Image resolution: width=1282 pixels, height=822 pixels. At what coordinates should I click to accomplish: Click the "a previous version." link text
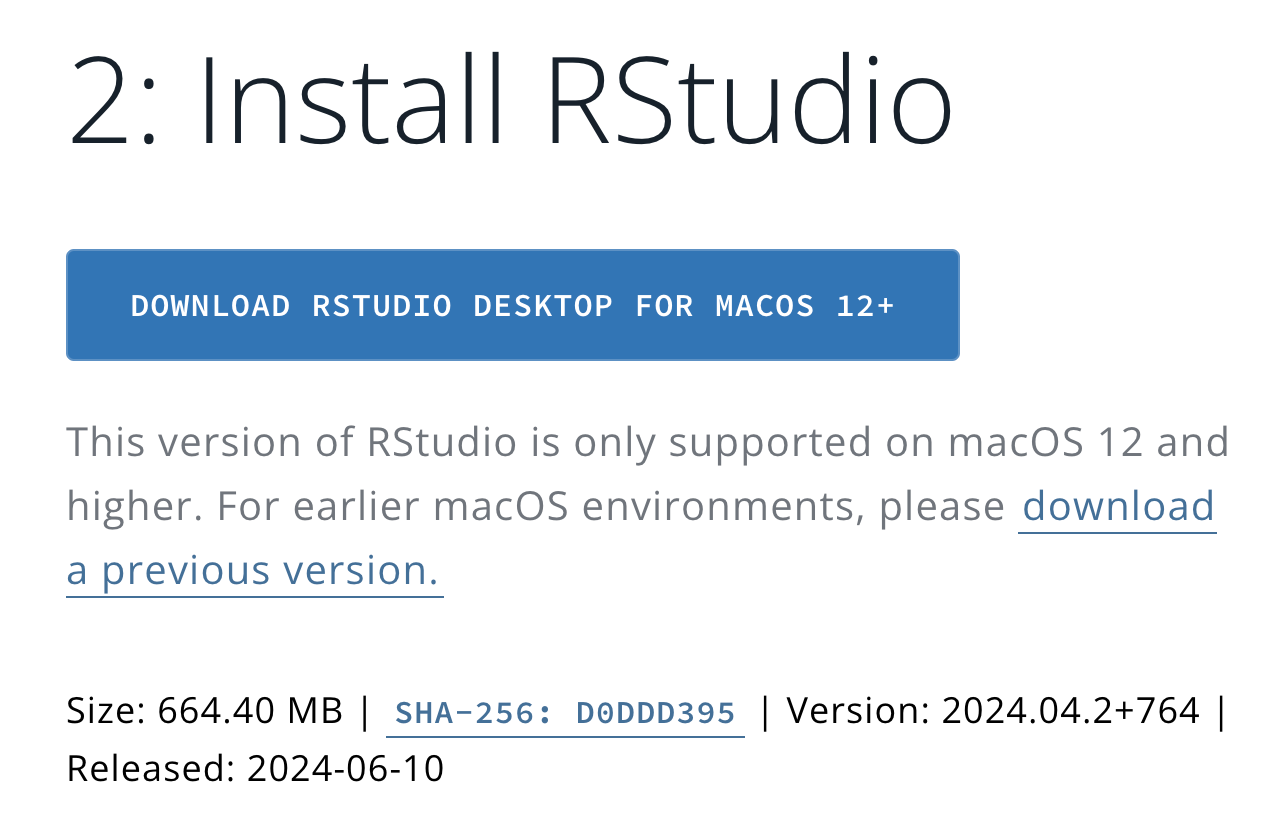(x=254, y=570)
